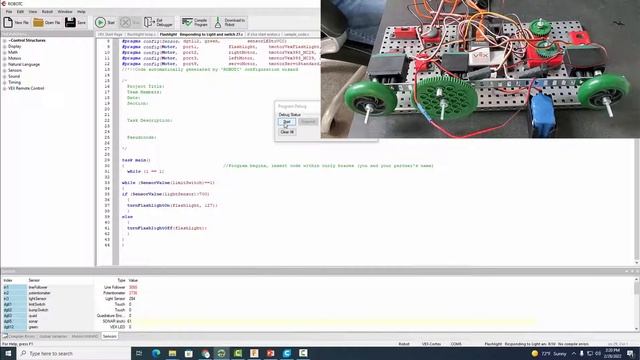Click the New File toolbar icon

tap(8, 22)
